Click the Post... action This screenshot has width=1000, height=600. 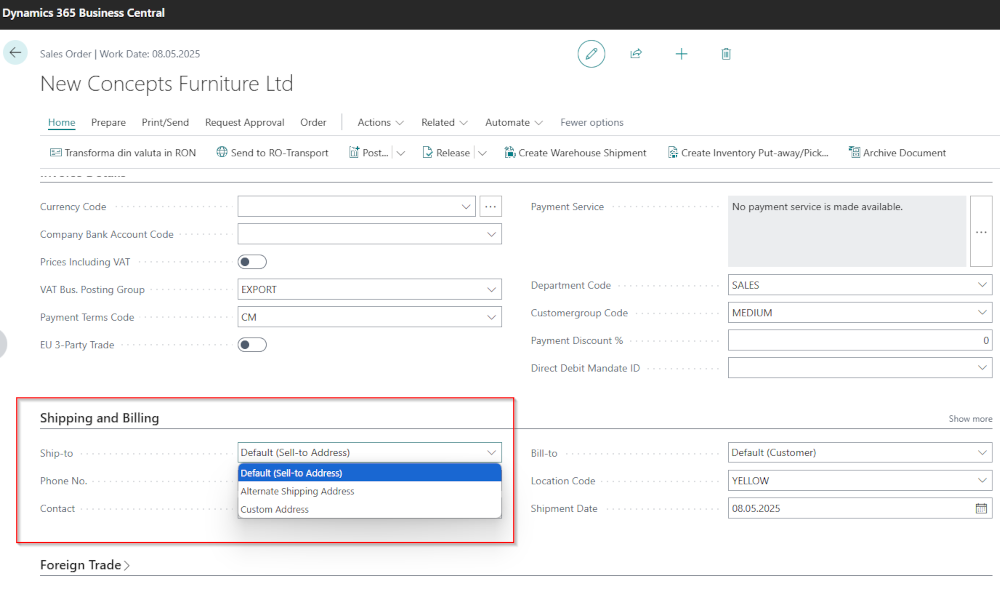tap(369, 152)
